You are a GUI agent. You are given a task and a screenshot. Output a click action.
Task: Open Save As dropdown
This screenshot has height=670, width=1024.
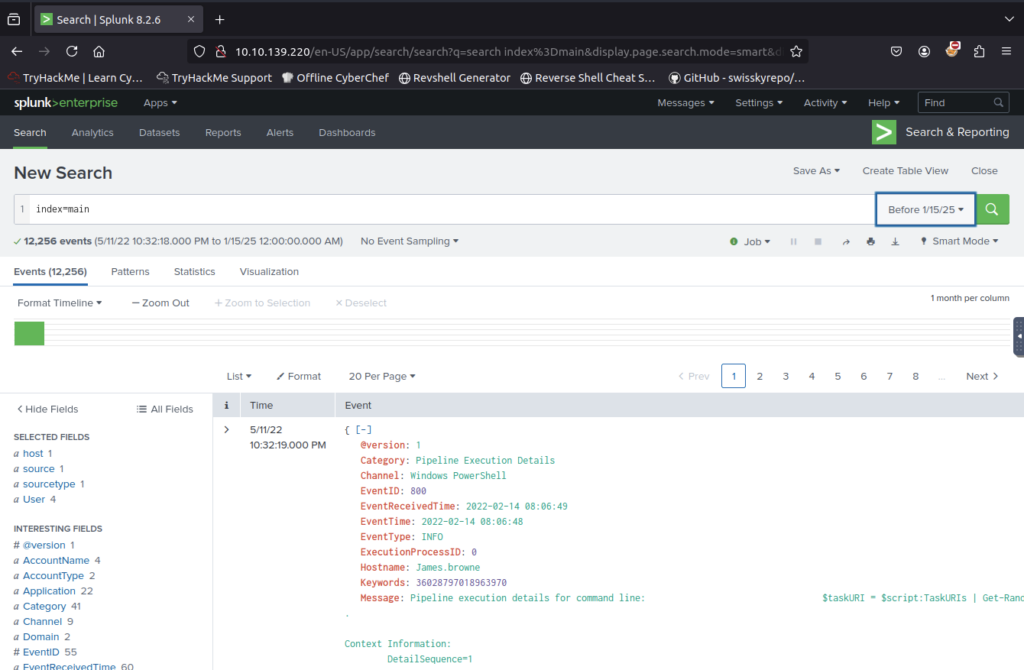coord(816,170)
